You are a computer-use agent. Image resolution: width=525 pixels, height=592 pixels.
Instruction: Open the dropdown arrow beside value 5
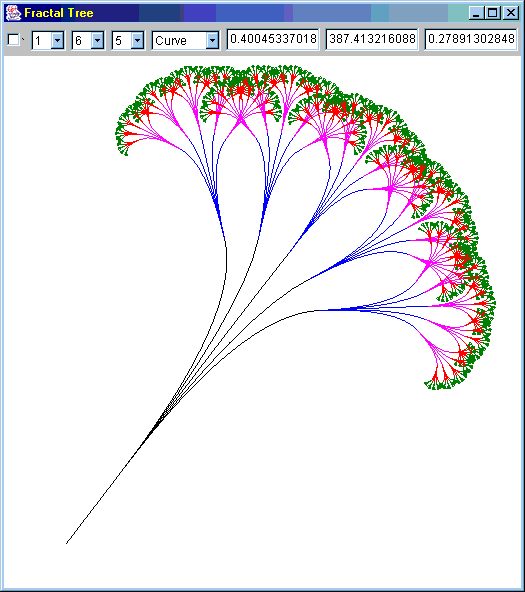tap(137, 40)
